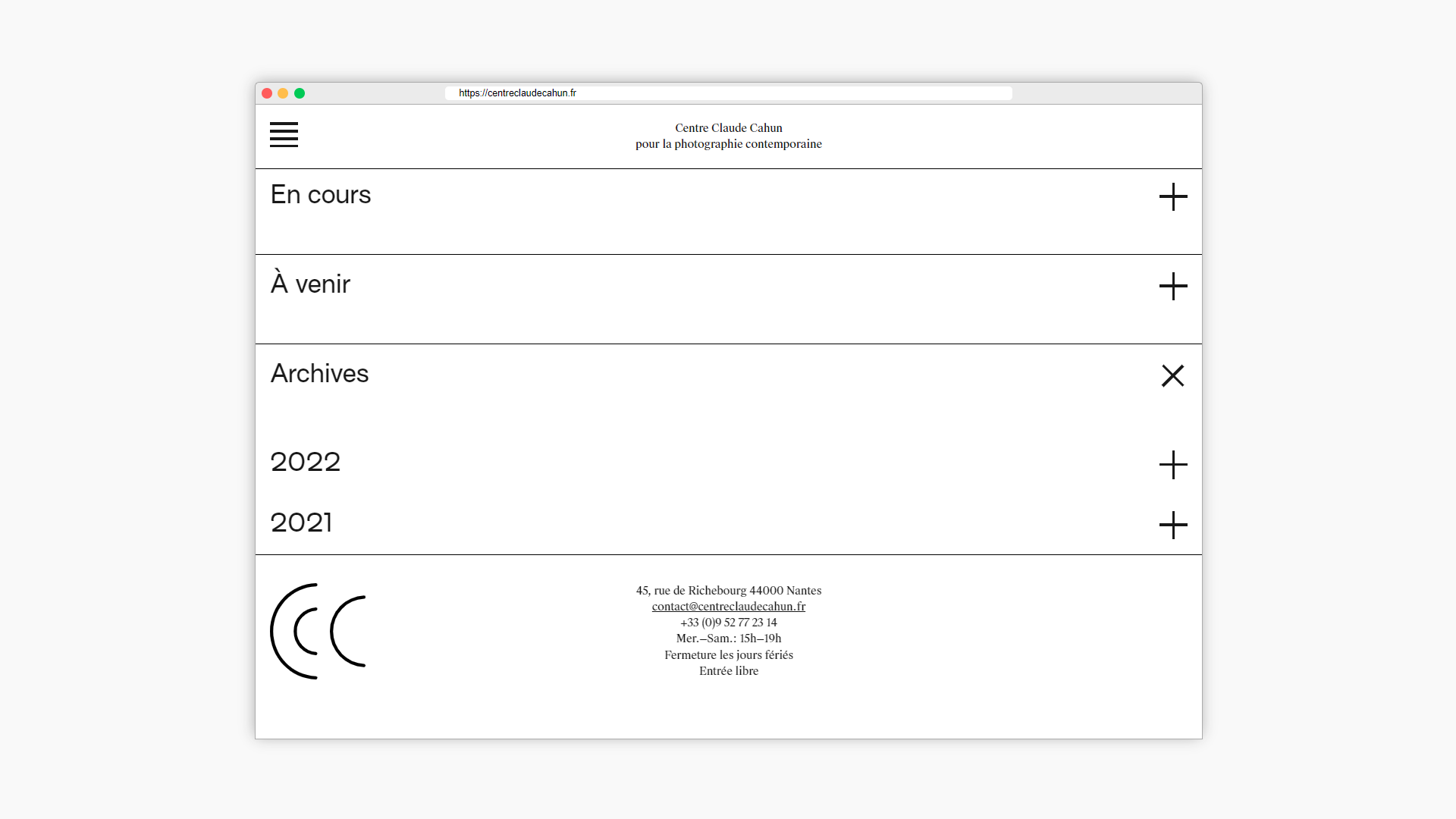Select the À venir heading

tap(310, 284)
